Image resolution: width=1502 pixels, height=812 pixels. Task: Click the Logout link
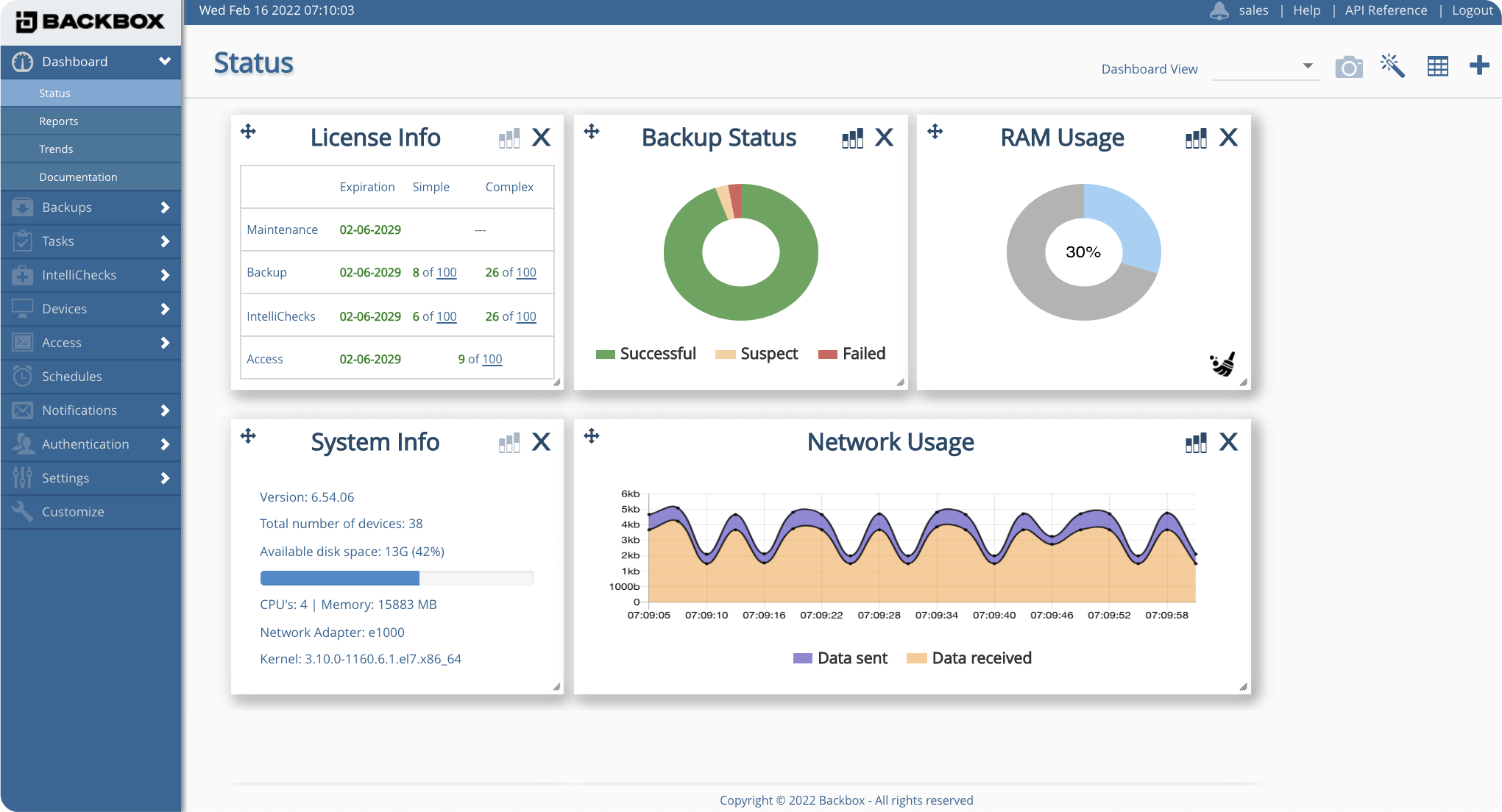(1471, 10)
